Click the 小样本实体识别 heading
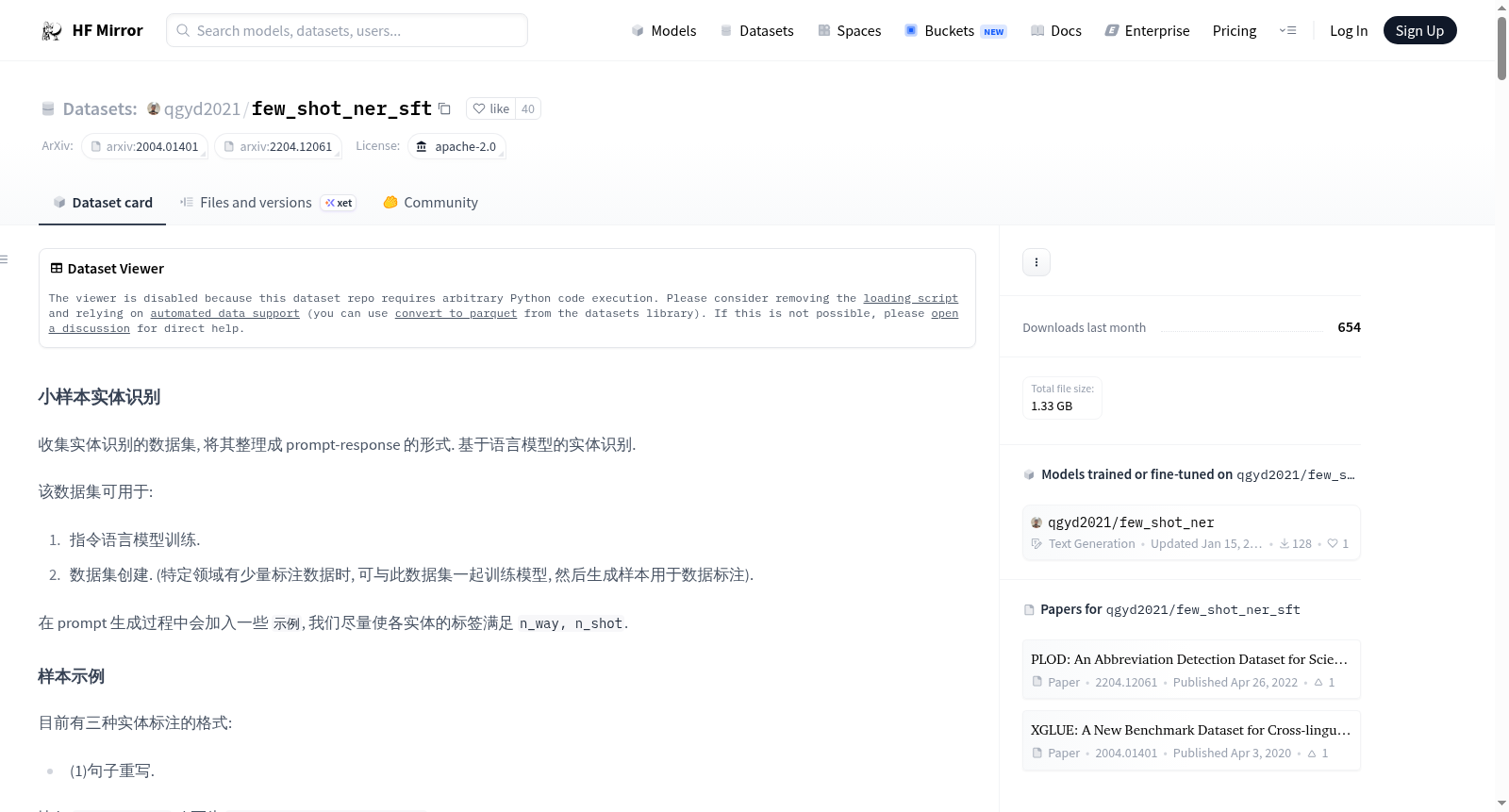This screenshot has width=1509, height=812. pyautogui.click(x=99, y=397)
